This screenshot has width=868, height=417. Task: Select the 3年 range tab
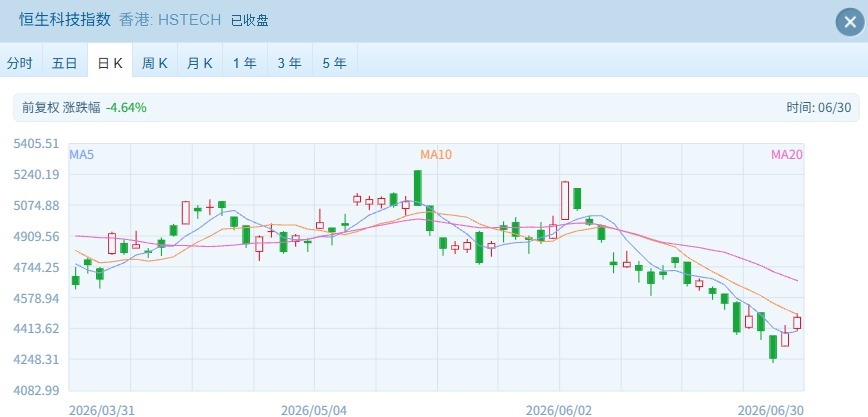290,63
